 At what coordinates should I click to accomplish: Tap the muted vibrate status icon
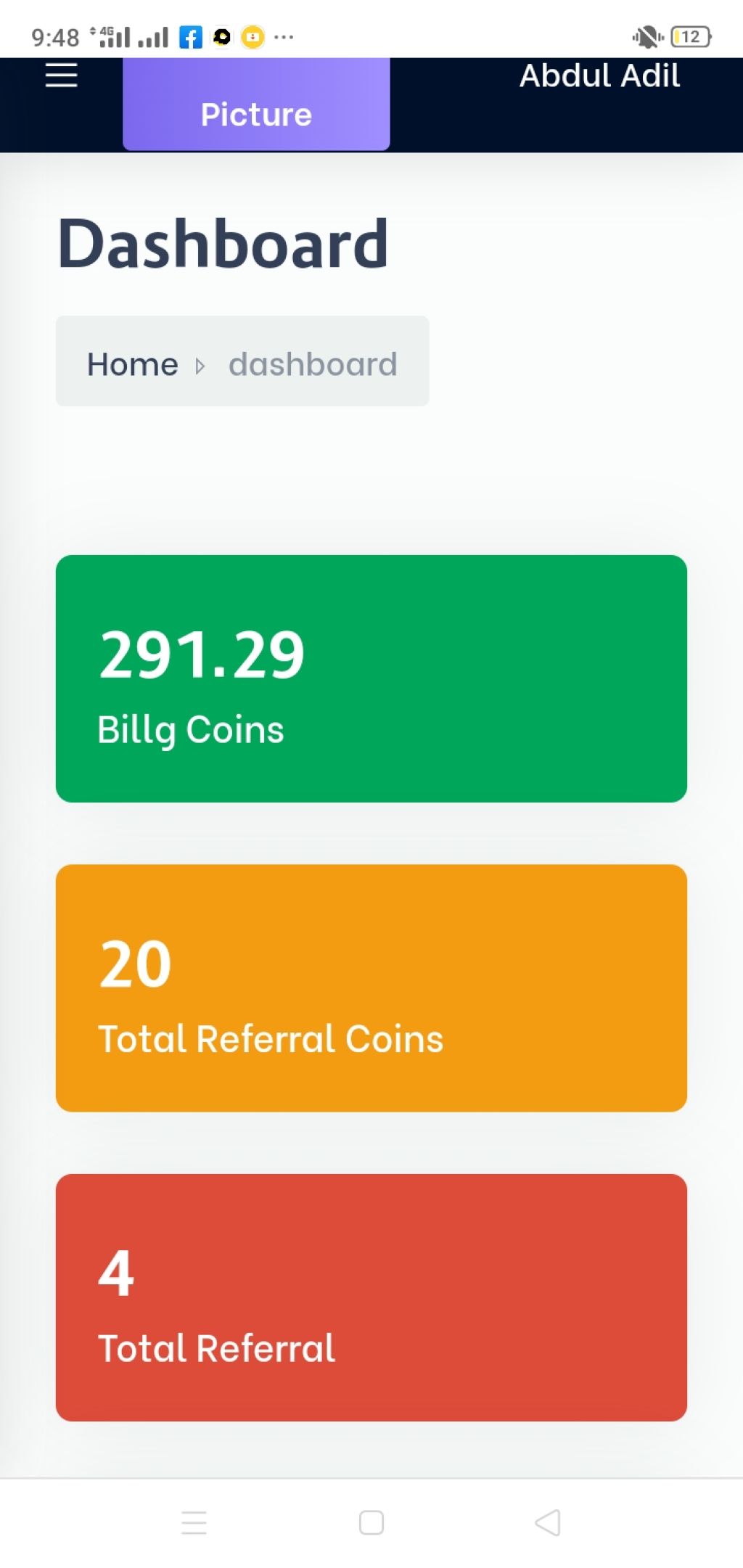click(x=647, y=36)
